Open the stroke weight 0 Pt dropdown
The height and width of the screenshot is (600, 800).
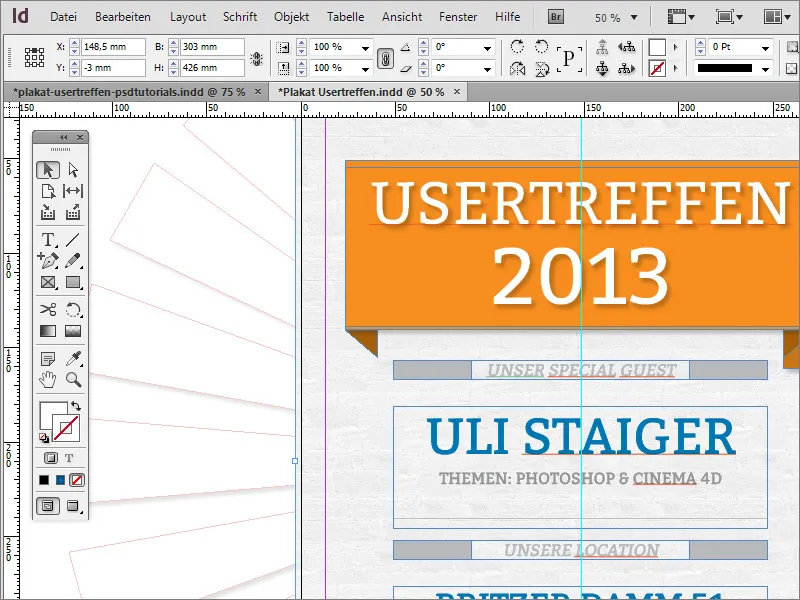point(765,48)
